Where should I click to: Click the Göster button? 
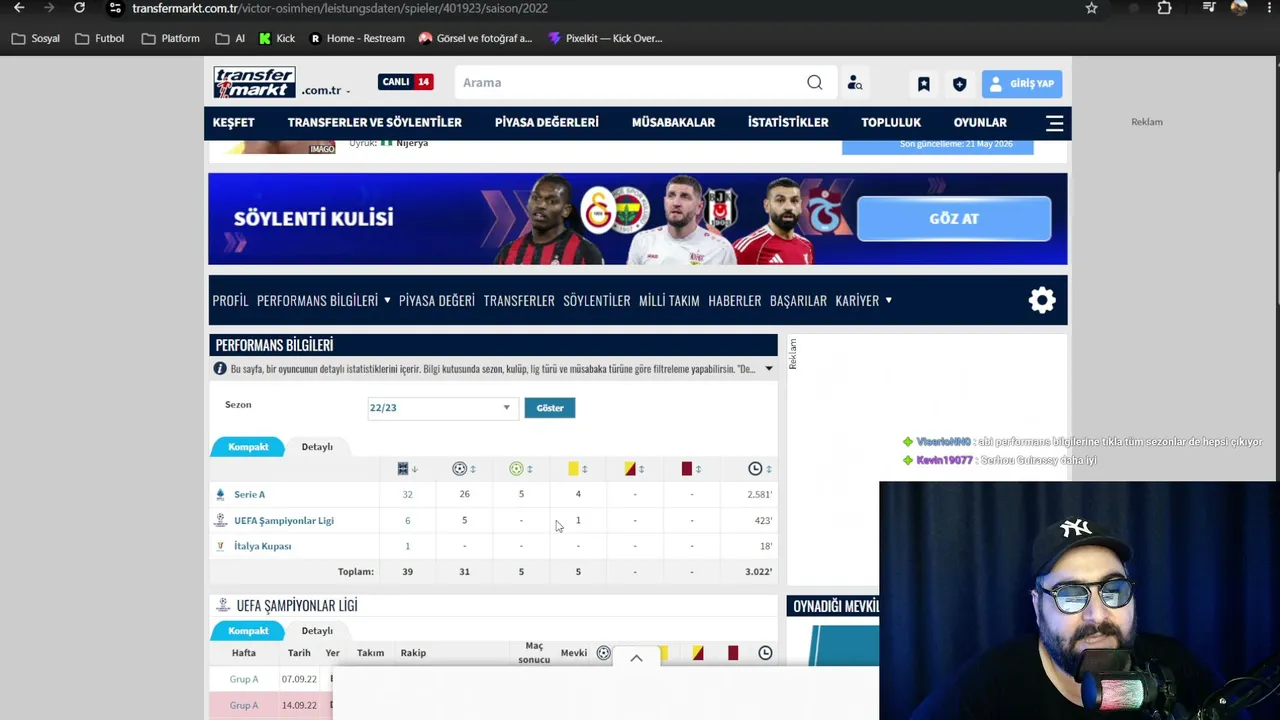tap(550, 408)
